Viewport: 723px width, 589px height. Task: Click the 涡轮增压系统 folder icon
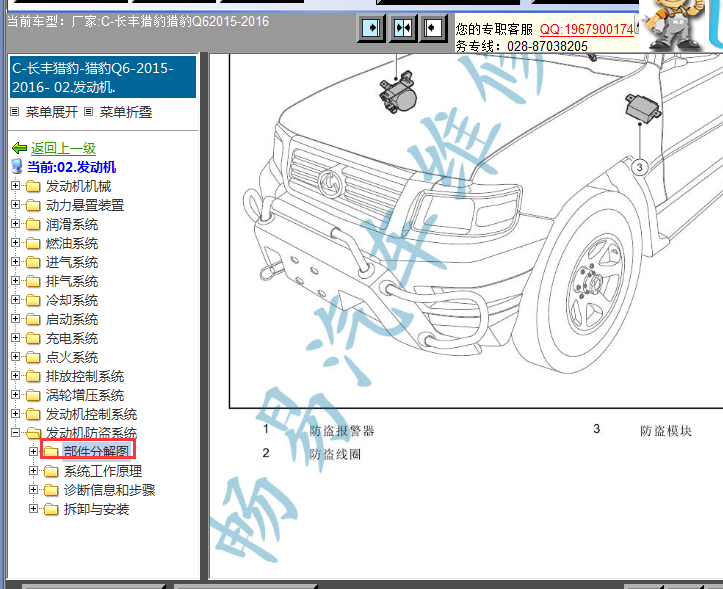click(33, 396)
